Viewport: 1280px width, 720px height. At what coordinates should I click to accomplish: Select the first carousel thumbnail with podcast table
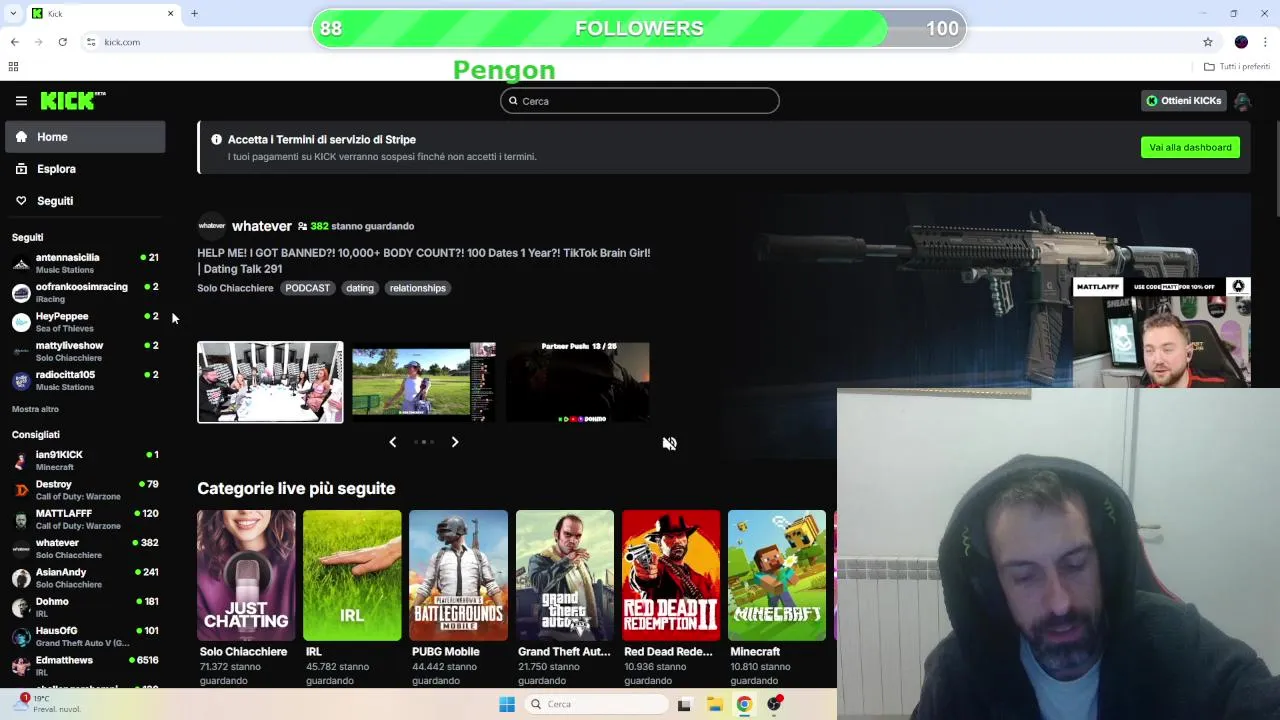(270, 382)
